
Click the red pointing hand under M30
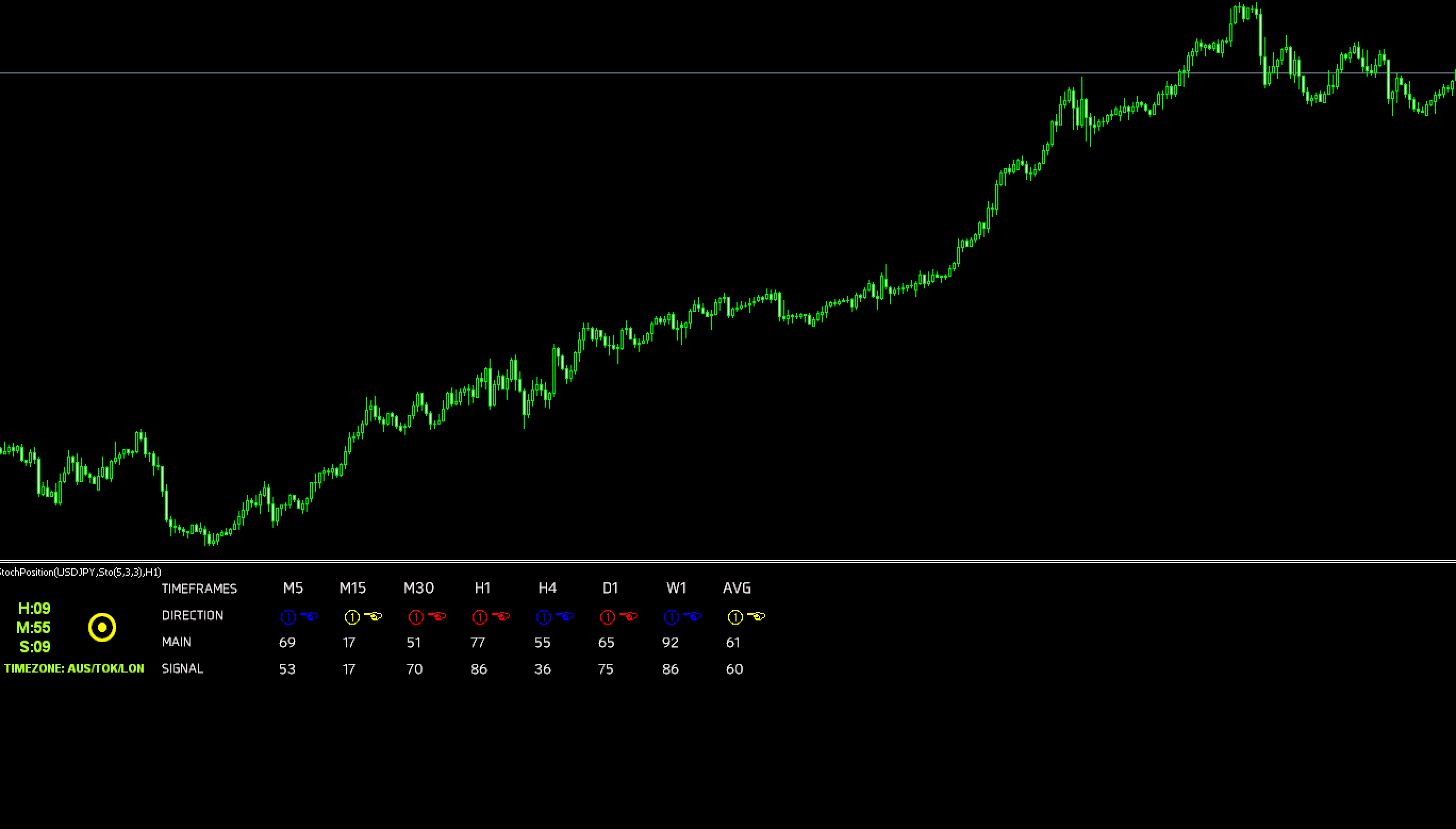[x=437, y=616]
